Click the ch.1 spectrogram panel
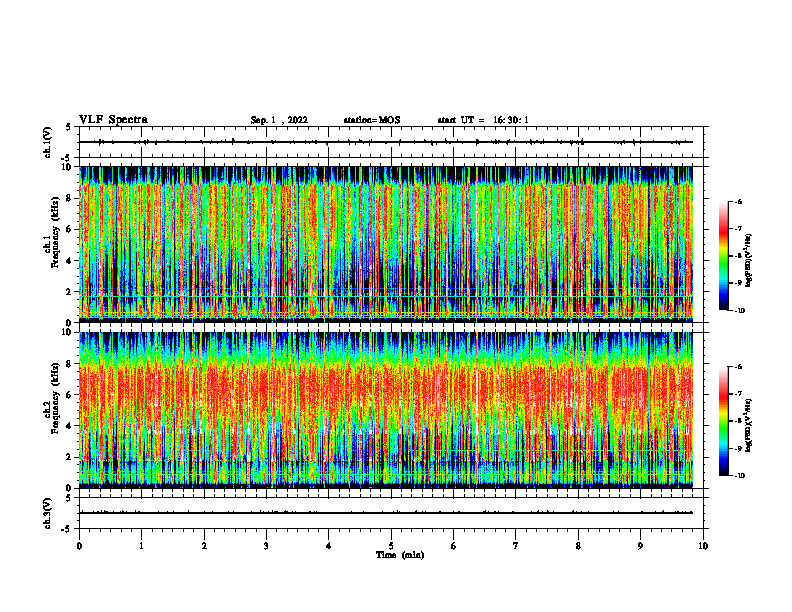The width and height of the screenshot is (792, 612). point(386,244)
